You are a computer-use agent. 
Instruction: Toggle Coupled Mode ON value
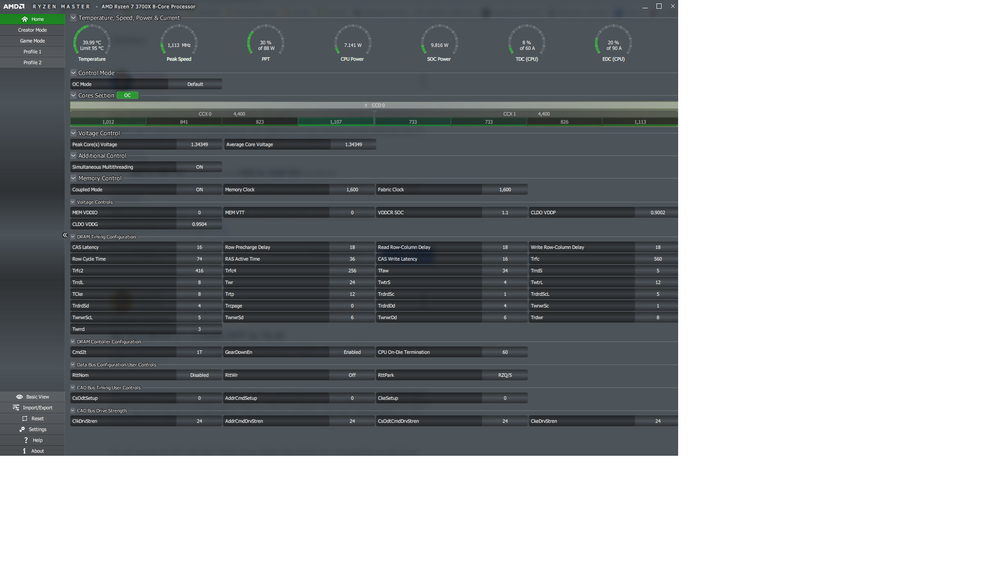coord(199,189)
